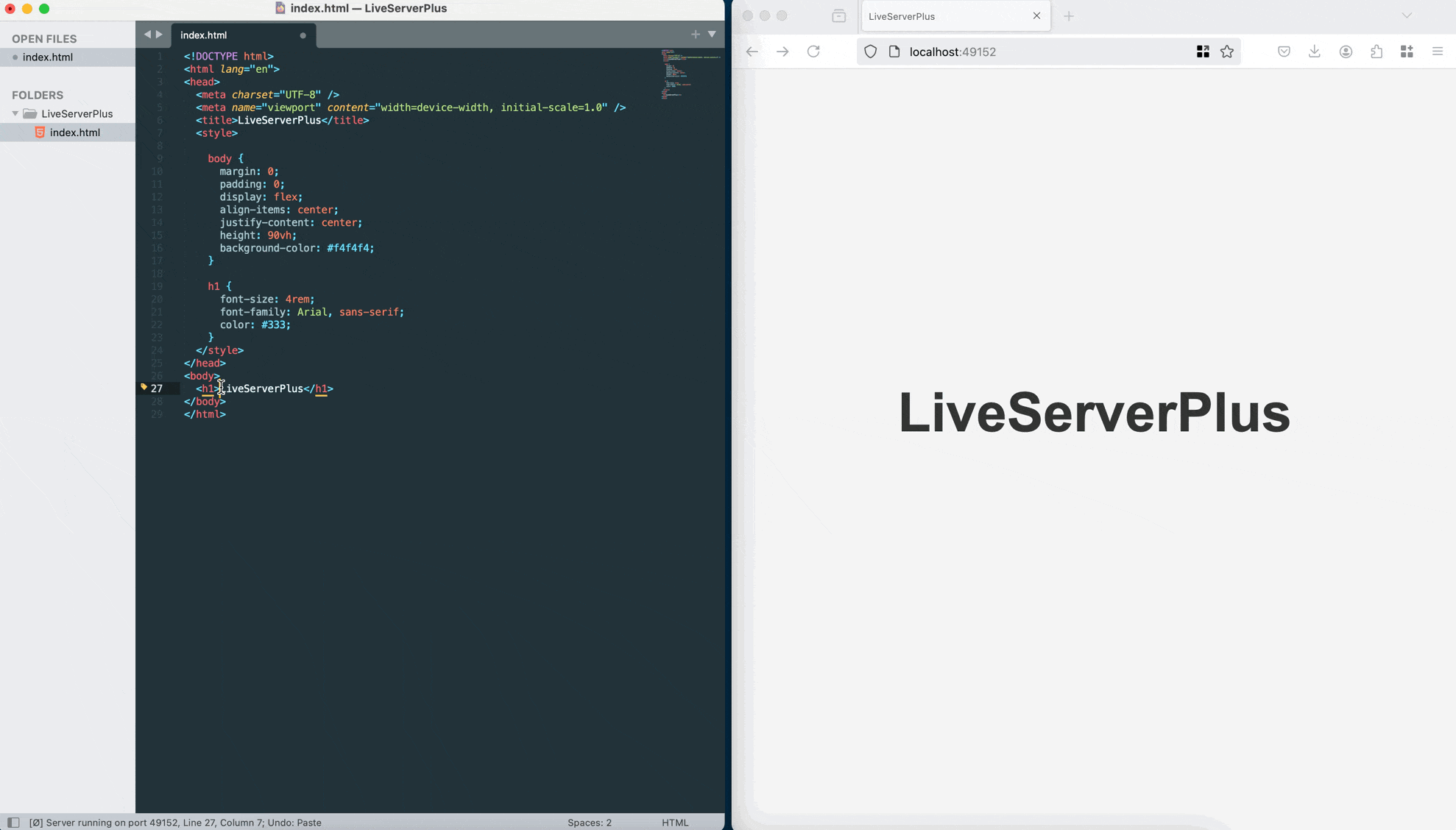This screenshot has height=830, width=1456.
Task: Click the browser reload button
Action: [813, 52]
